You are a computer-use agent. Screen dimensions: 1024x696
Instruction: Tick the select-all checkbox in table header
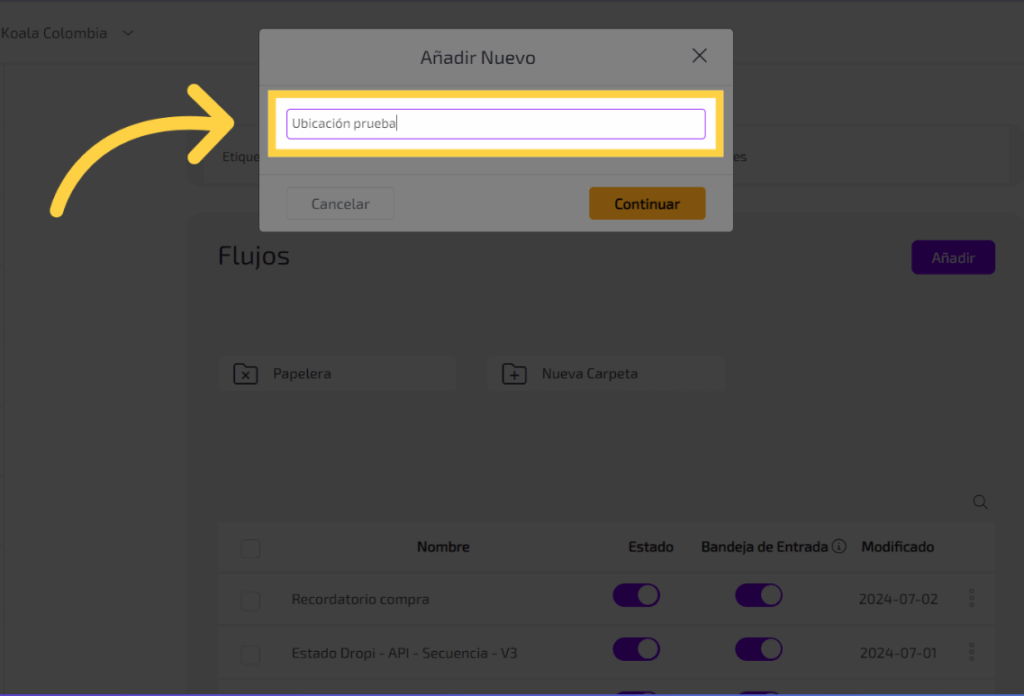[x=251, y=548]
